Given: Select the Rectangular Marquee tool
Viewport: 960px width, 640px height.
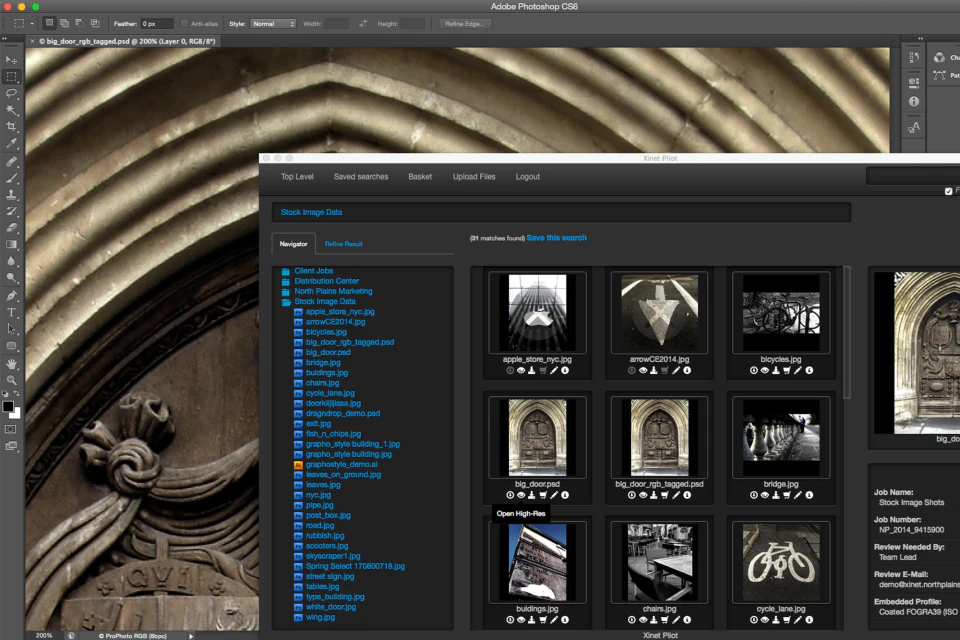Looking at the screenshot, I should [x=11, y=77].
